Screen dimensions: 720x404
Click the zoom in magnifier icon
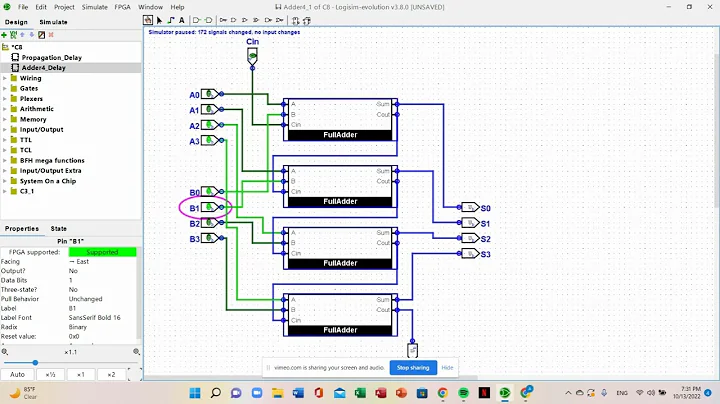[136, 352]
